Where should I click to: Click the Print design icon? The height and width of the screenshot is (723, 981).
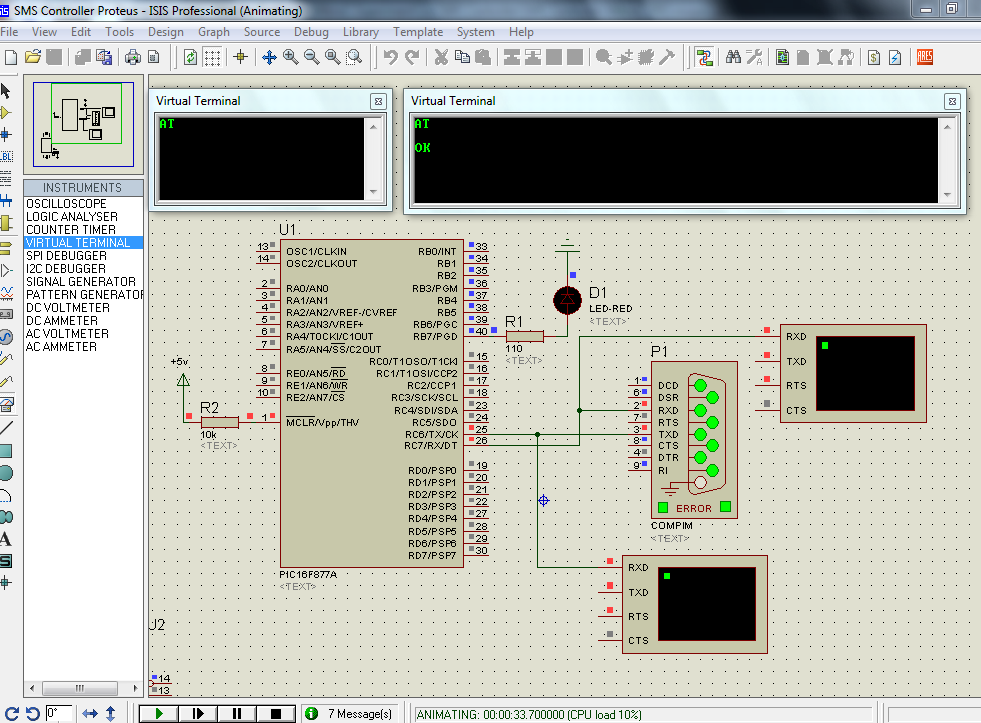point(133,58)
